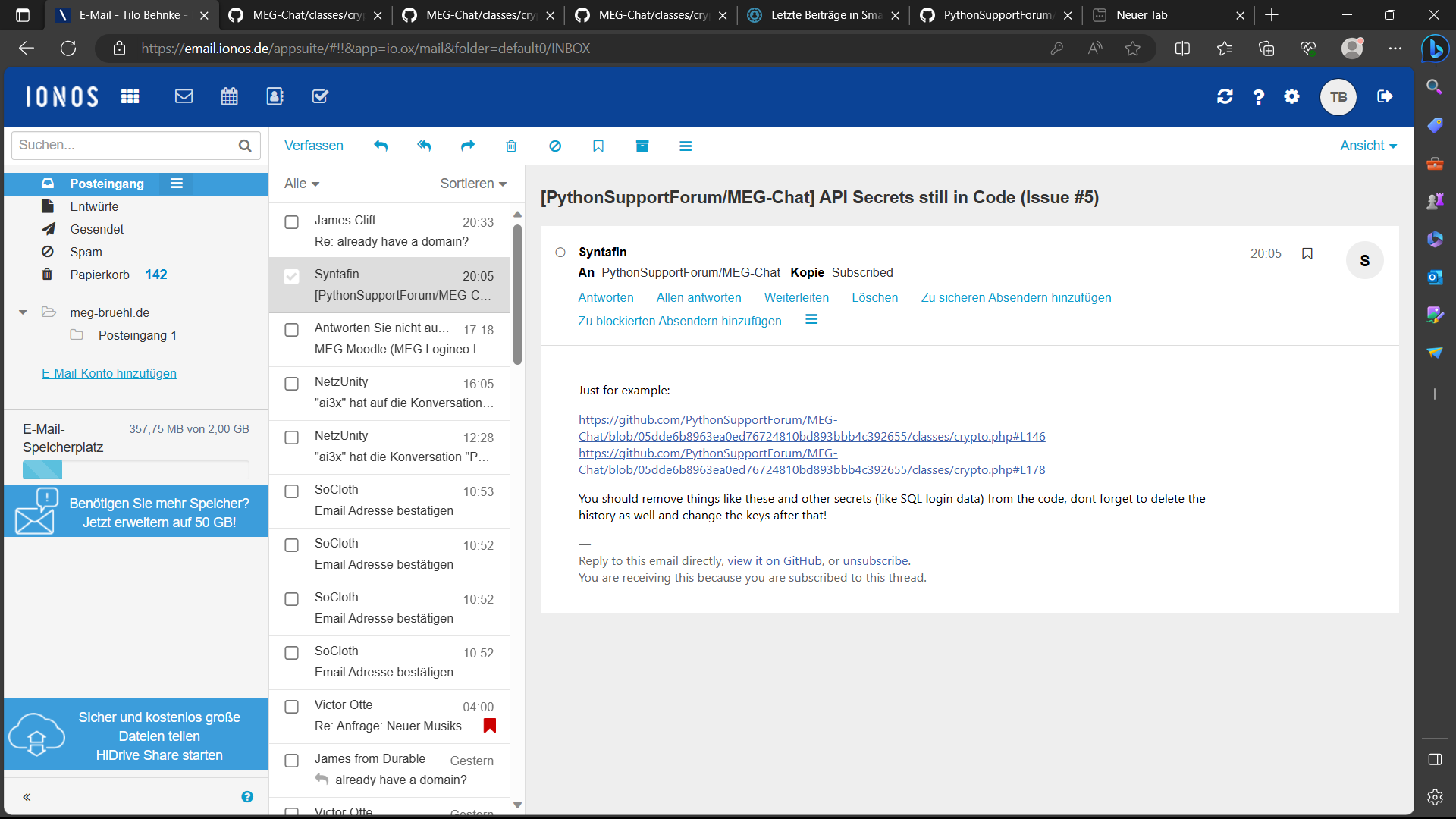Uncheck the selected Syntafin email checkbox
Image resolution: width=1456 pixels, height=819 pixels.
click(291, 276)
